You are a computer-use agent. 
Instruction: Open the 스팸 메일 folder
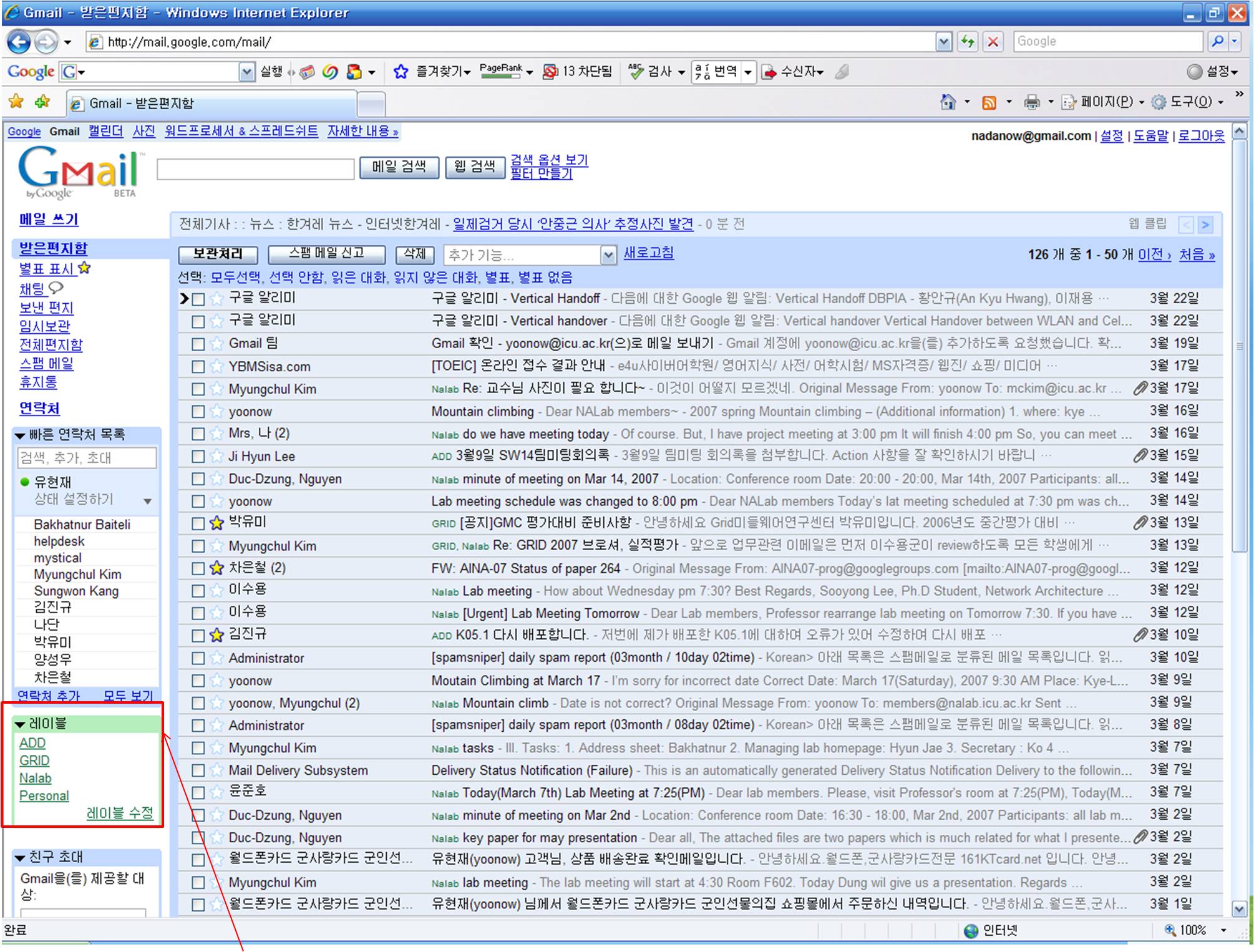pos(46,364)
